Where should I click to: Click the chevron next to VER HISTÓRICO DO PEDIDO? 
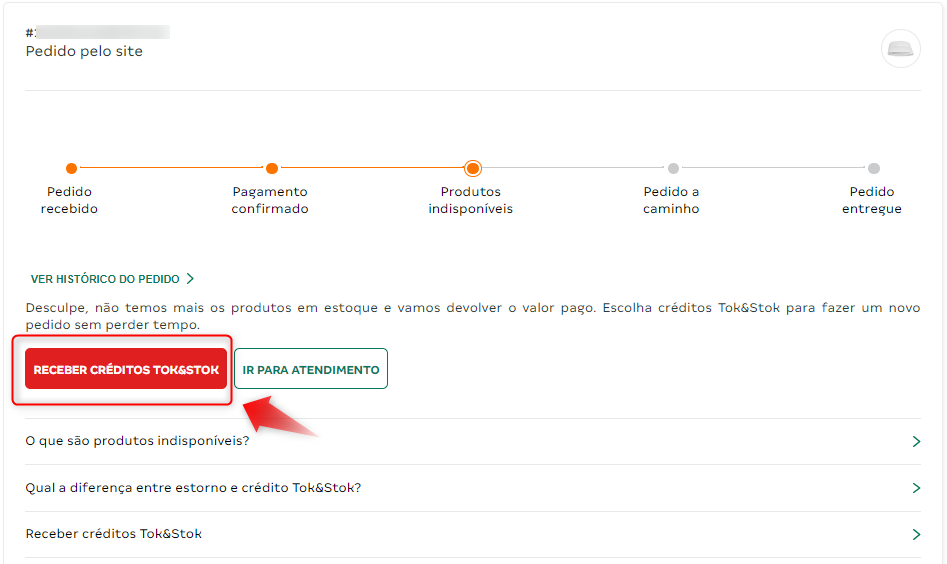(x=190, y=278)
